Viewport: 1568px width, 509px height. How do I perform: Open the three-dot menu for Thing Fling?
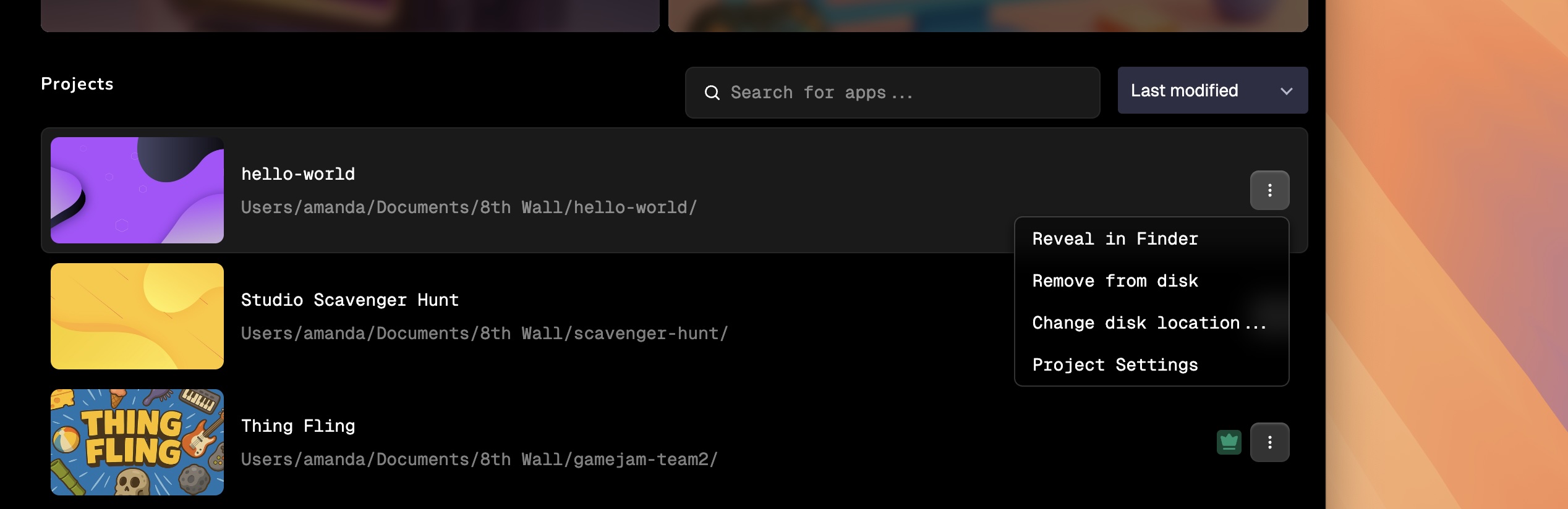tap(1269, 442)
